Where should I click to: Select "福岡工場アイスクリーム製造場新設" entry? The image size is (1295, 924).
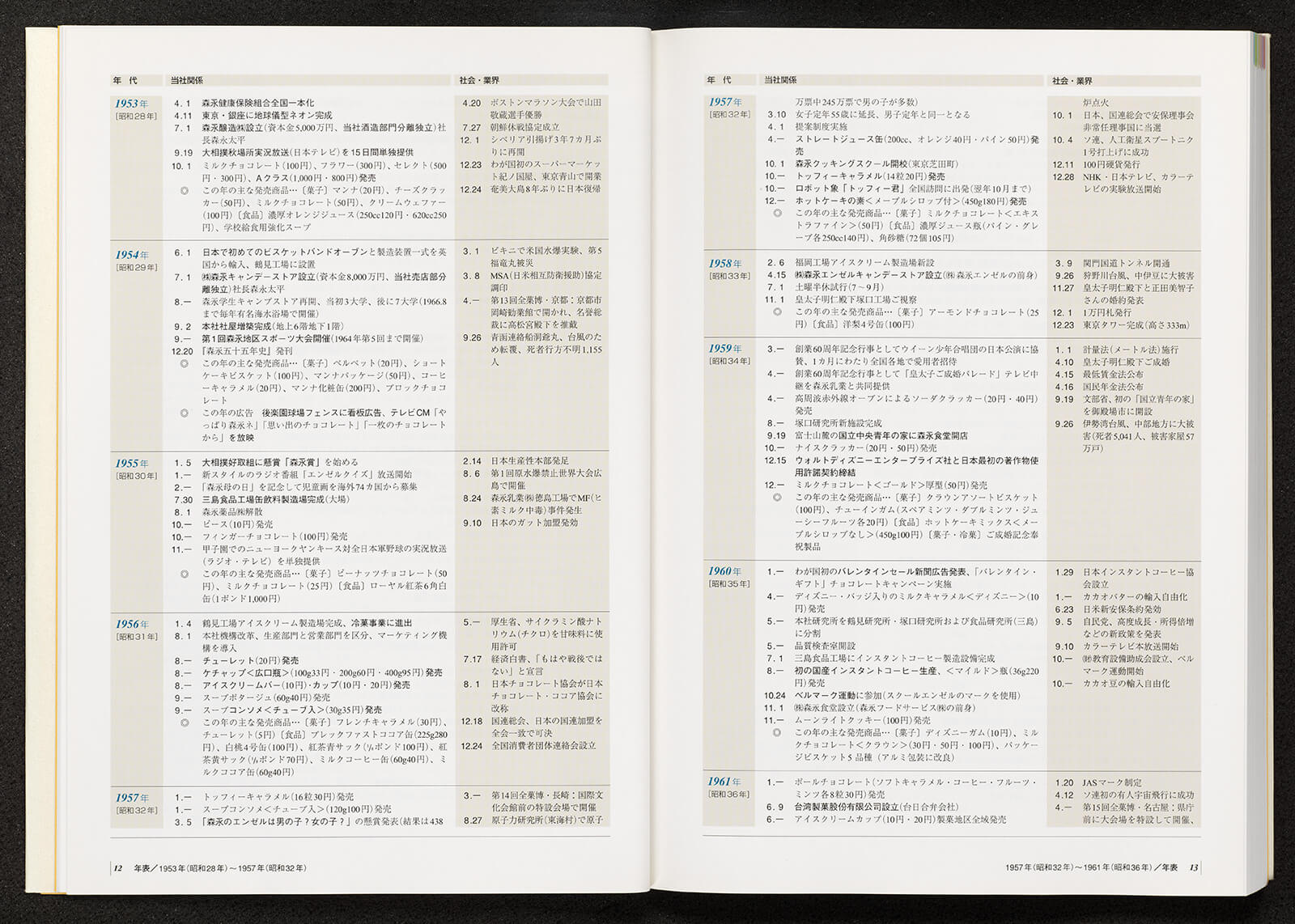(x=864, y=263)
